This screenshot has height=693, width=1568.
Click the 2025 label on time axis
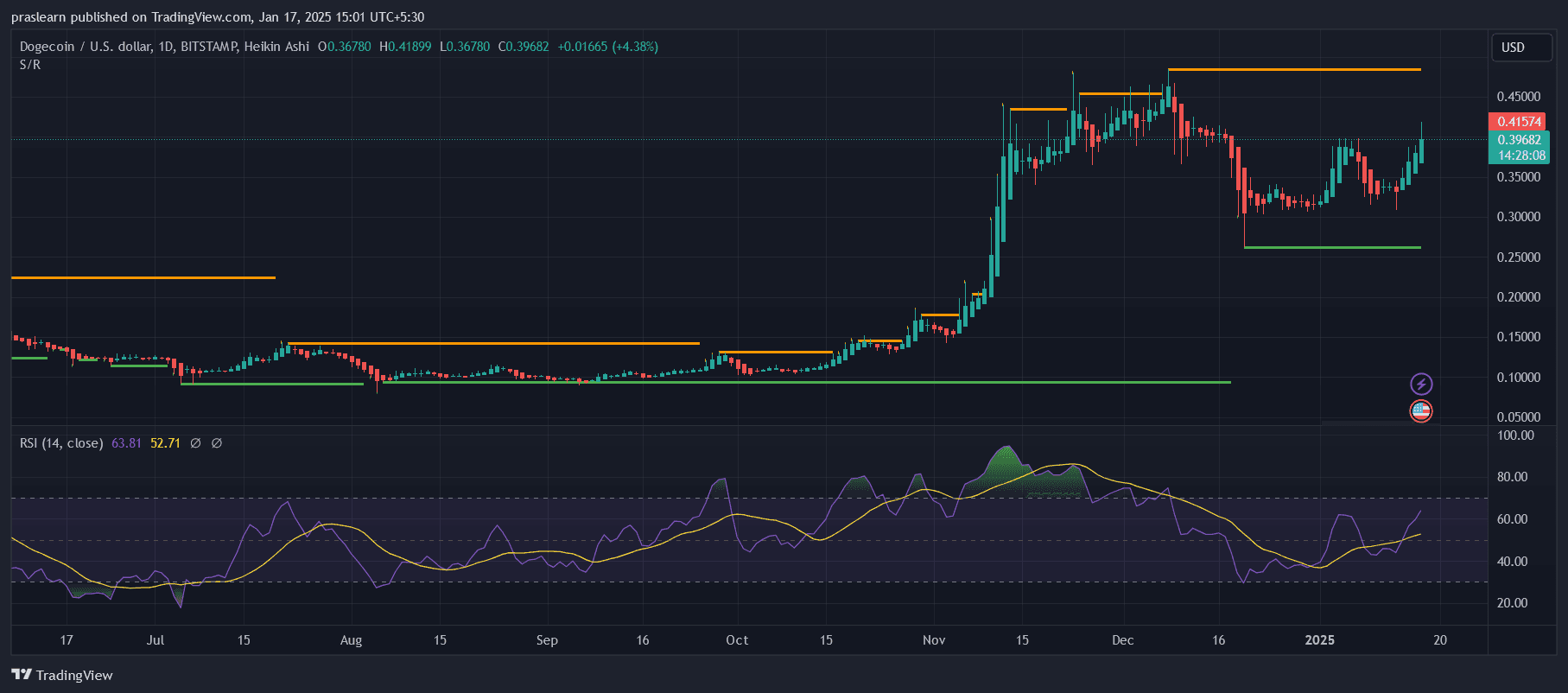[x=1319, y=640]
